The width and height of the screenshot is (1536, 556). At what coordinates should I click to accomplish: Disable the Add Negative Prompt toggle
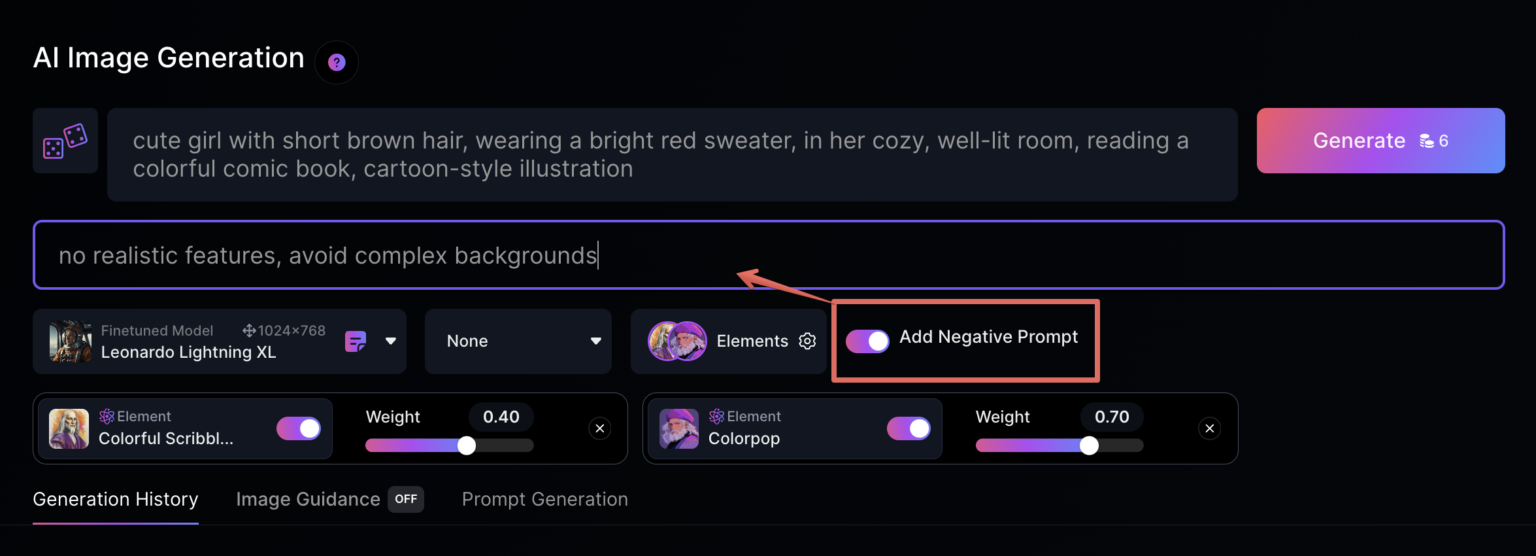867,341
